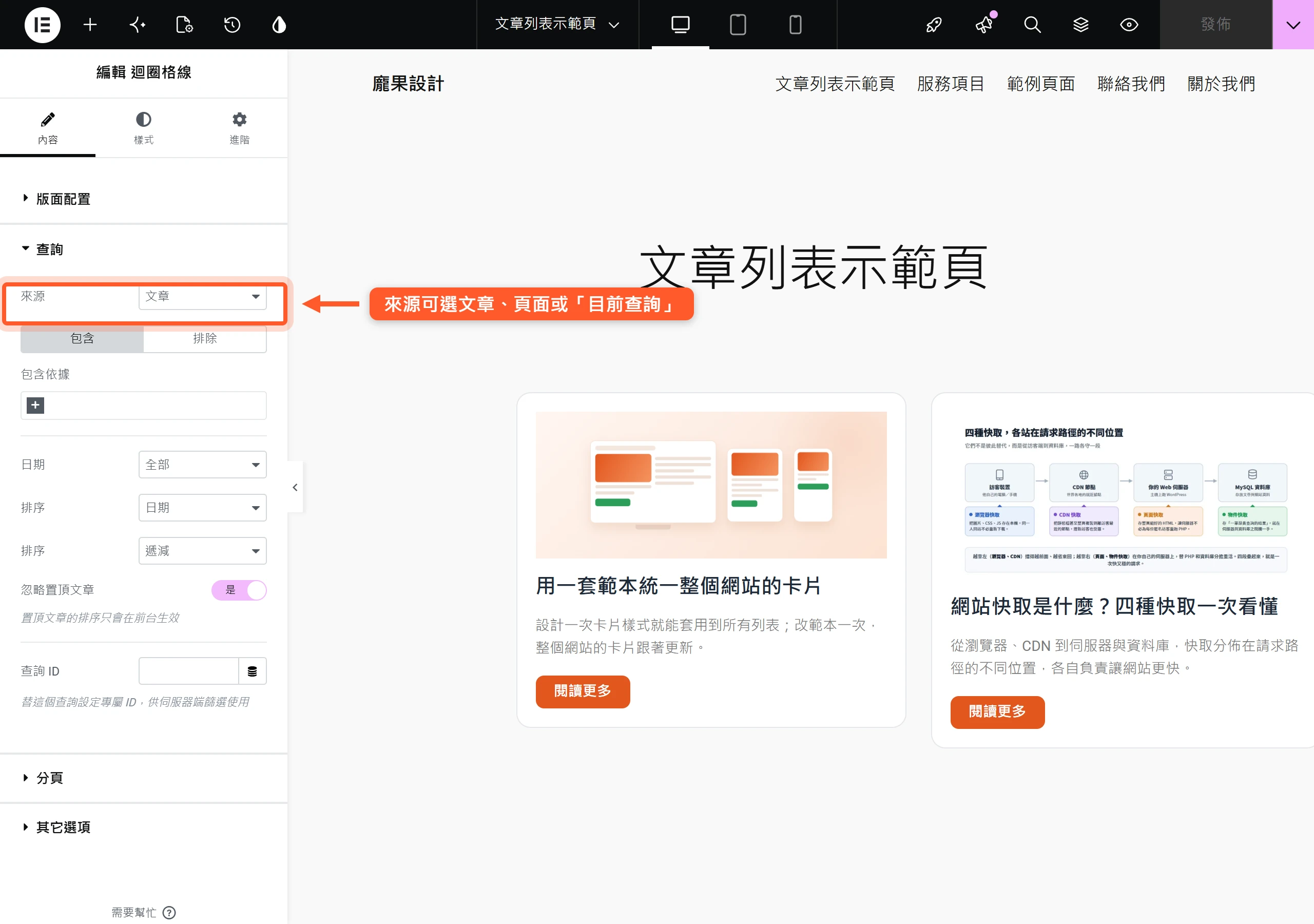Screen dimensions: 1314x924
Task: Open page settings document icon
Action: pyautogui.click(x=184, y=25)
